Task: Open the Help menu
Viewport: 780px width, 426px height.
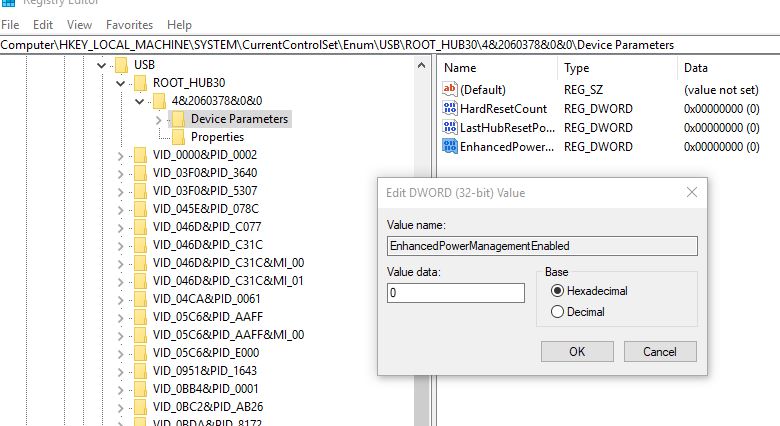Action: (x=179, y=24)
